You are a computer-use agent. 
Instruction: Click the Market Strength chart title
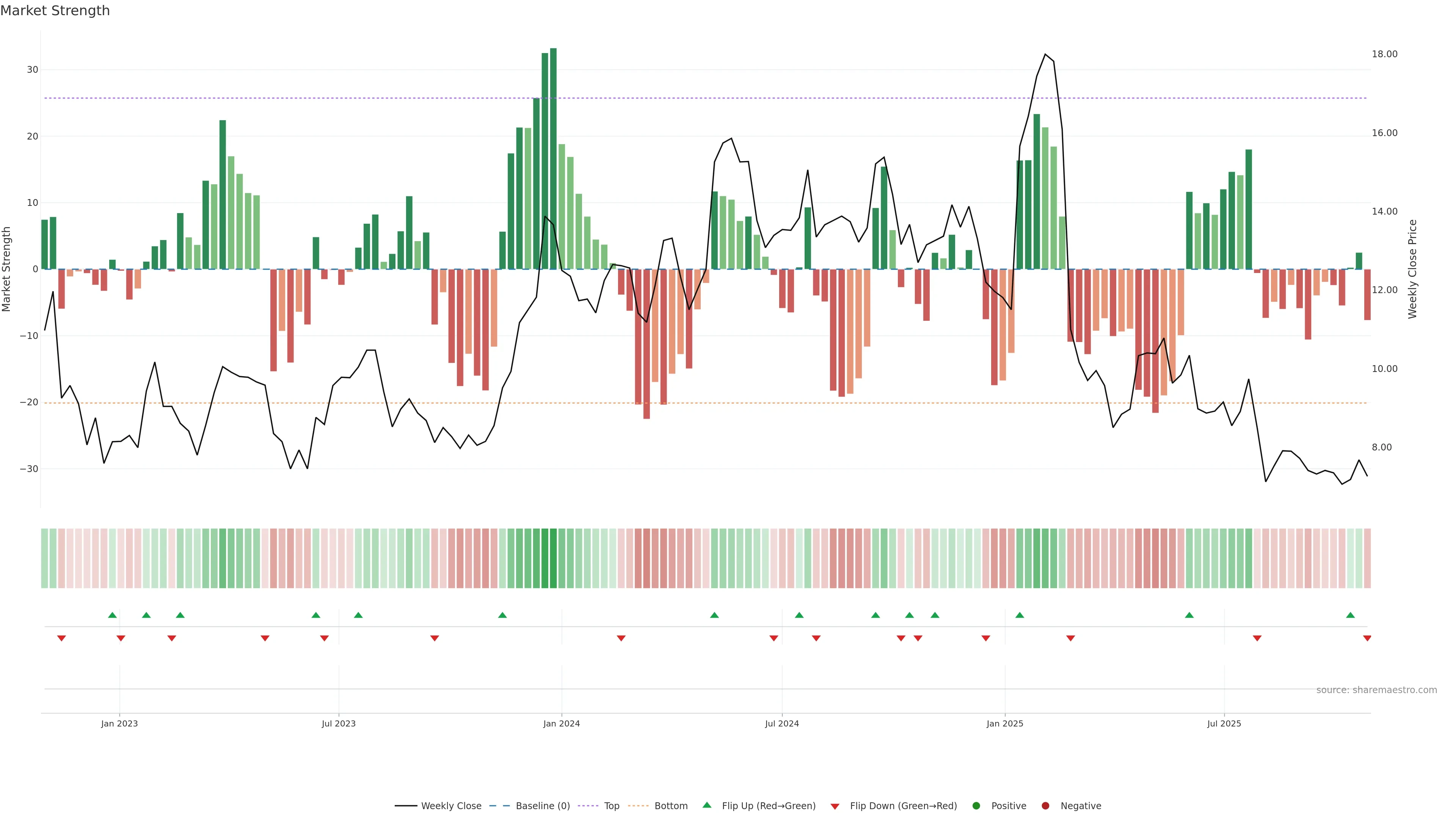coord(55,11)
